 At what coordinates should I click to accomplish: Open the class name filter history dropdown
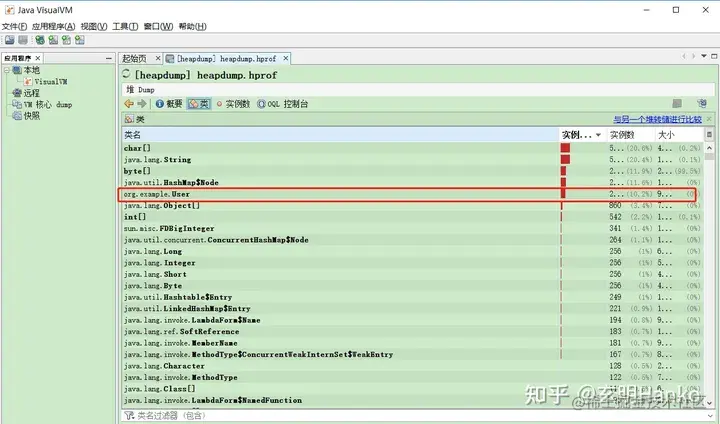[x=711, y=416]
